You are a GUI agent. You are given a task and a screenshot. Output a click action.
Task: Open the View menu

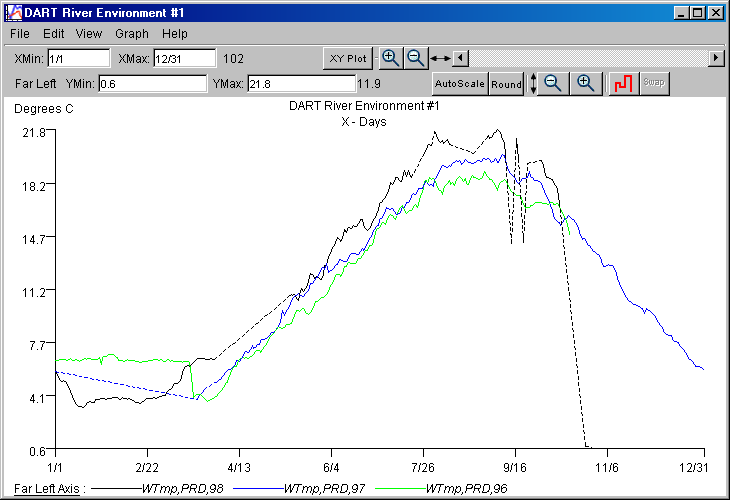pyautogui.click(x=89, y=34)
